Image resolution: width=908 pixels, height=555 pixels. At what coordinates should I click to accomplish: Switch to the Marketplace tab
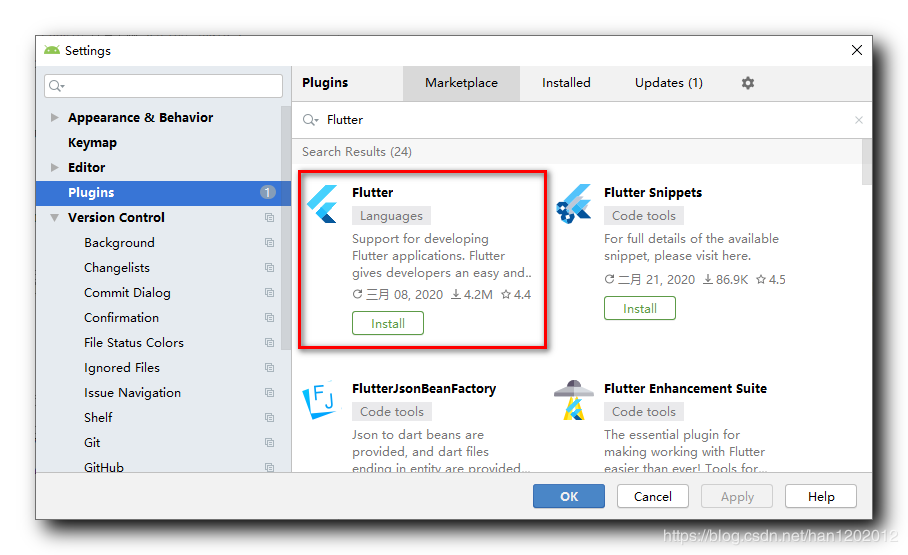coord(462,83)
